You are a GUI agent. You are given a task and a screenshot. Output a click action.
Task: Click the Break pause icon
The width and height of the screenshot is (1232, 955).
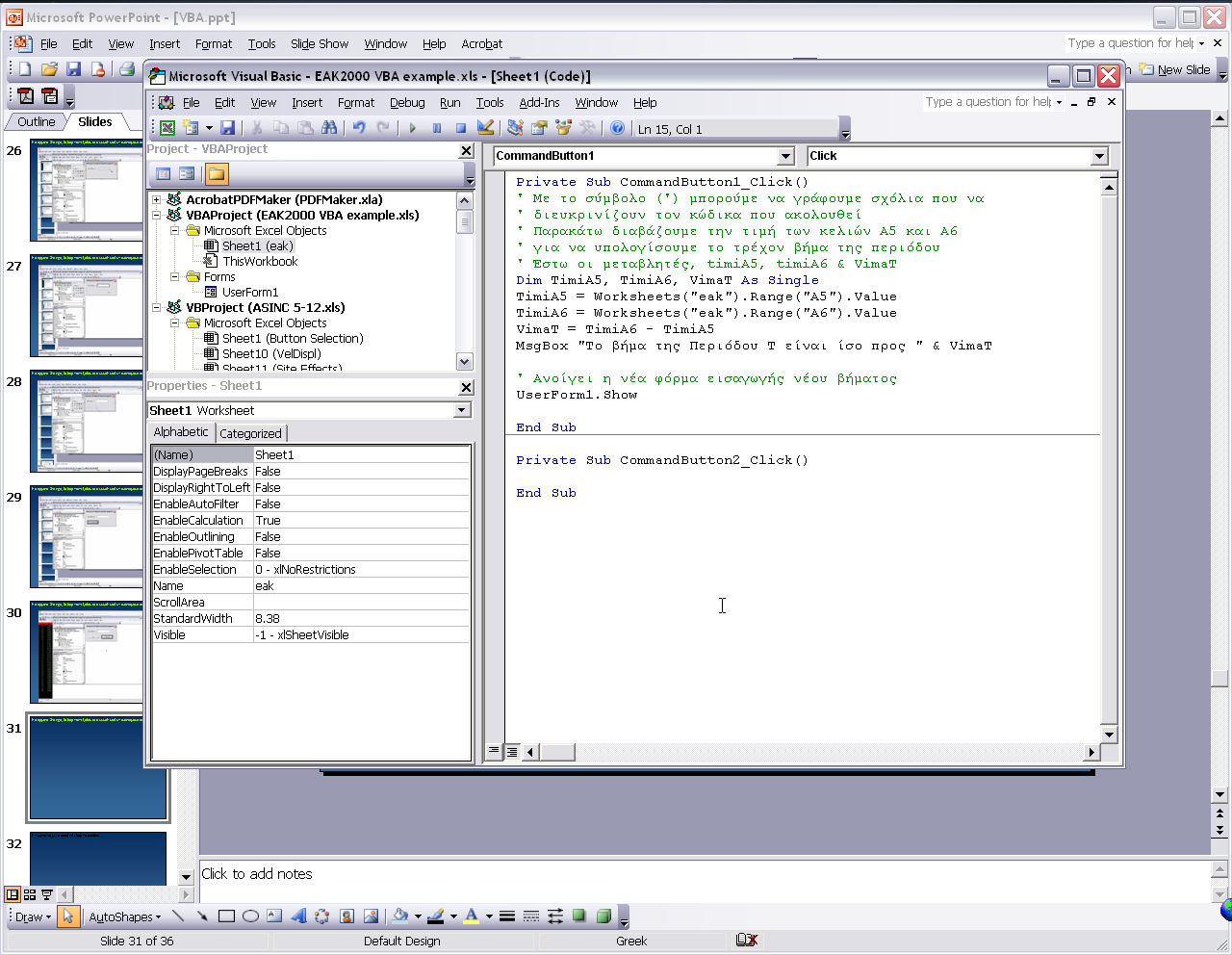437,128
